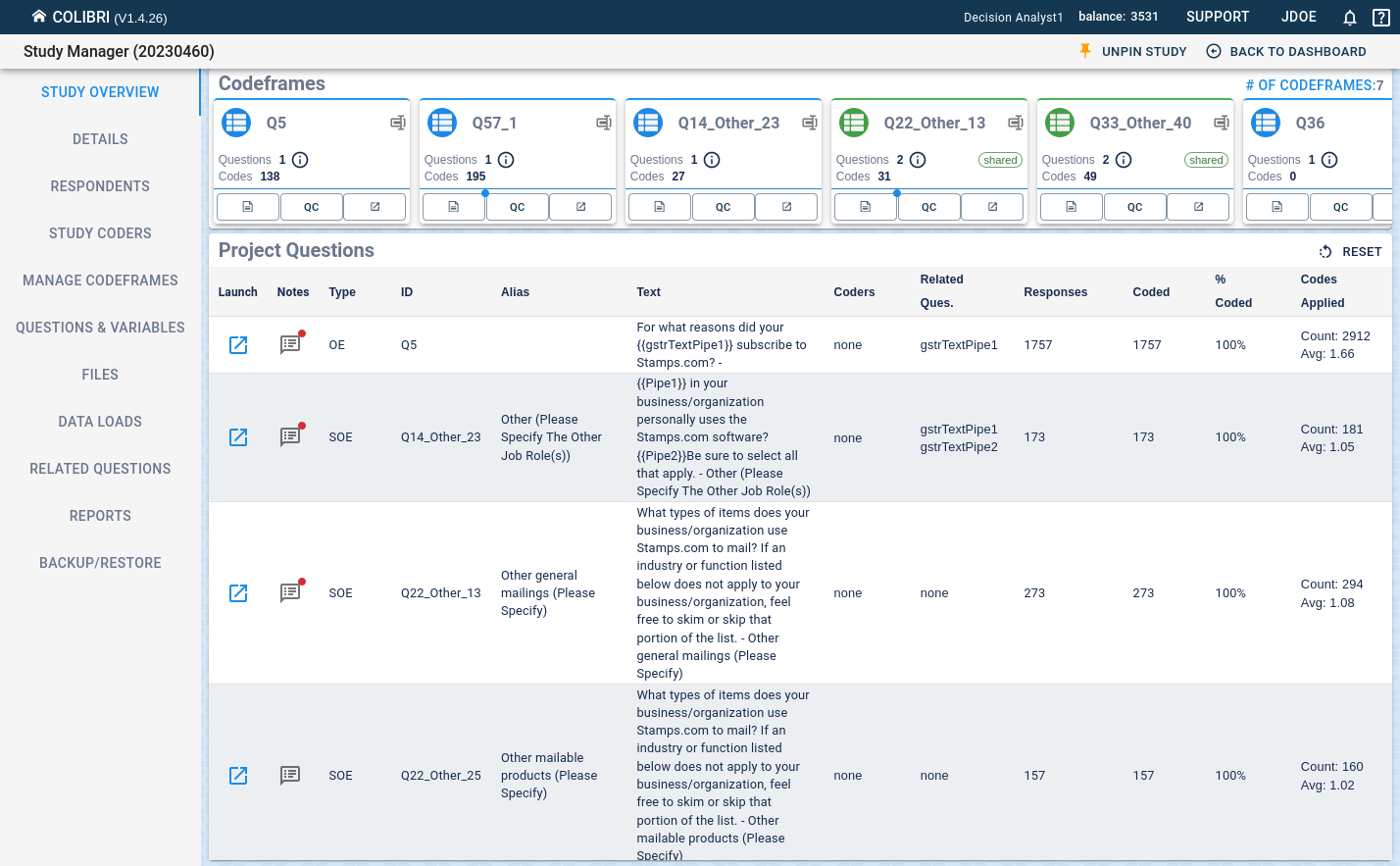Open the help question mark icon
This screenshot has width=1400, height=866.
1380,18
